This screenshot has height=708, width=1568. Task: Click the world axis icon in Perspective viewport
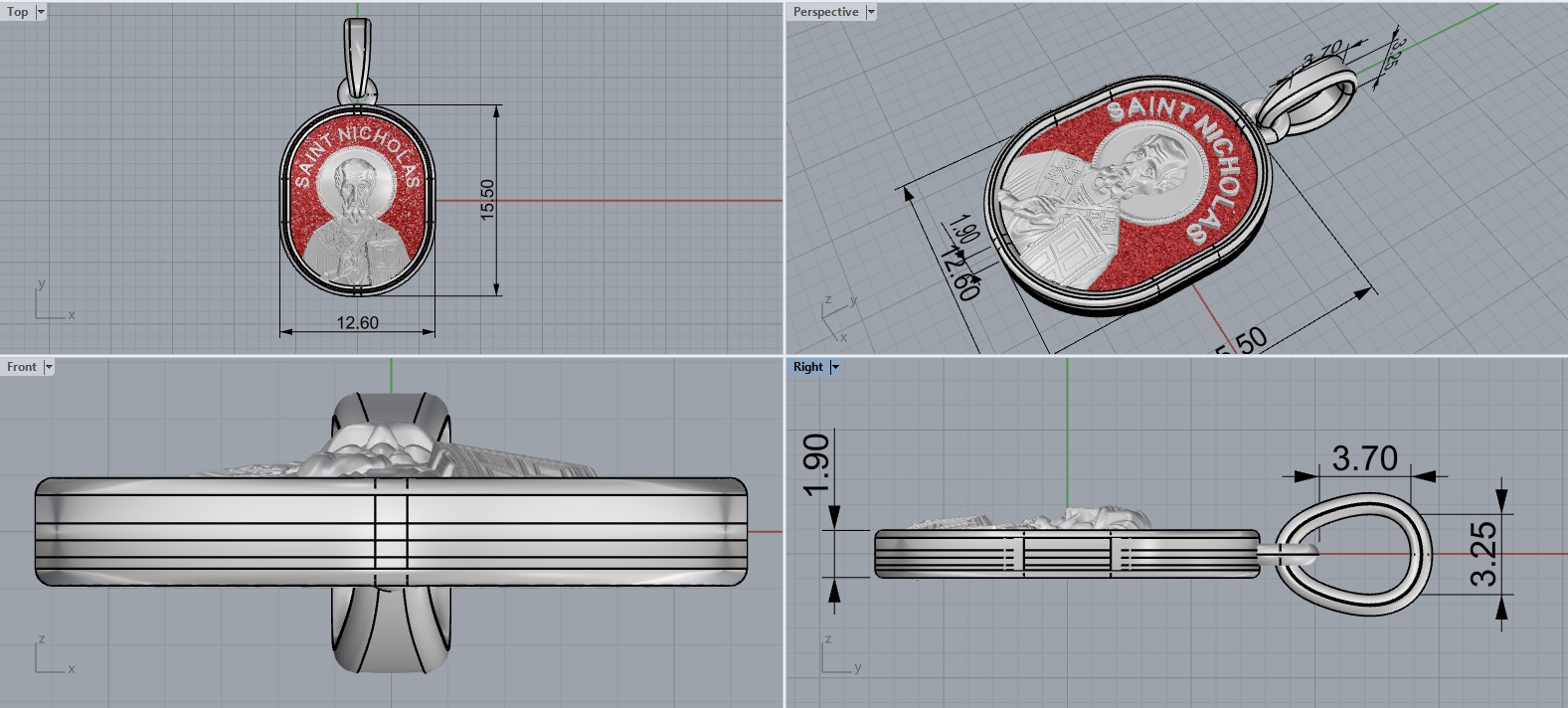click(836, 318)
